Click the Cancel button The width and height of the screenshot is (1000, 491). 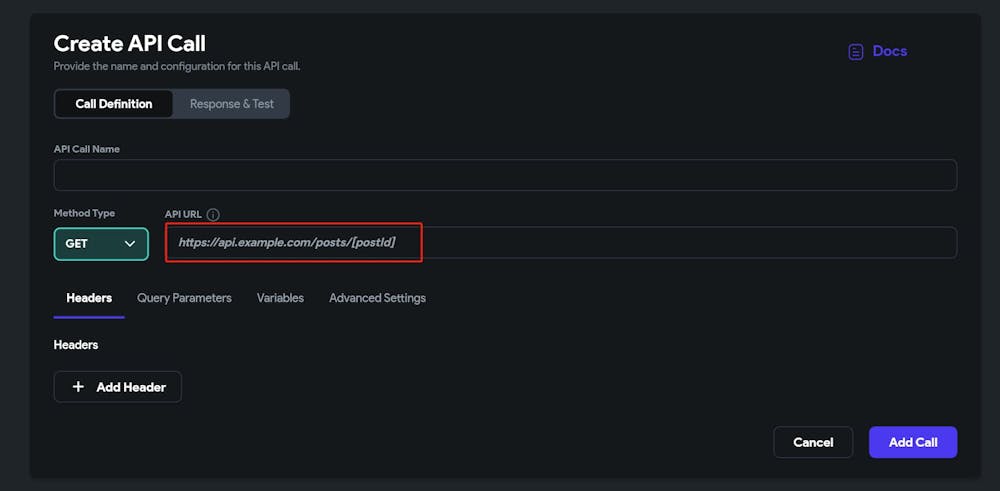click(813, 442)
